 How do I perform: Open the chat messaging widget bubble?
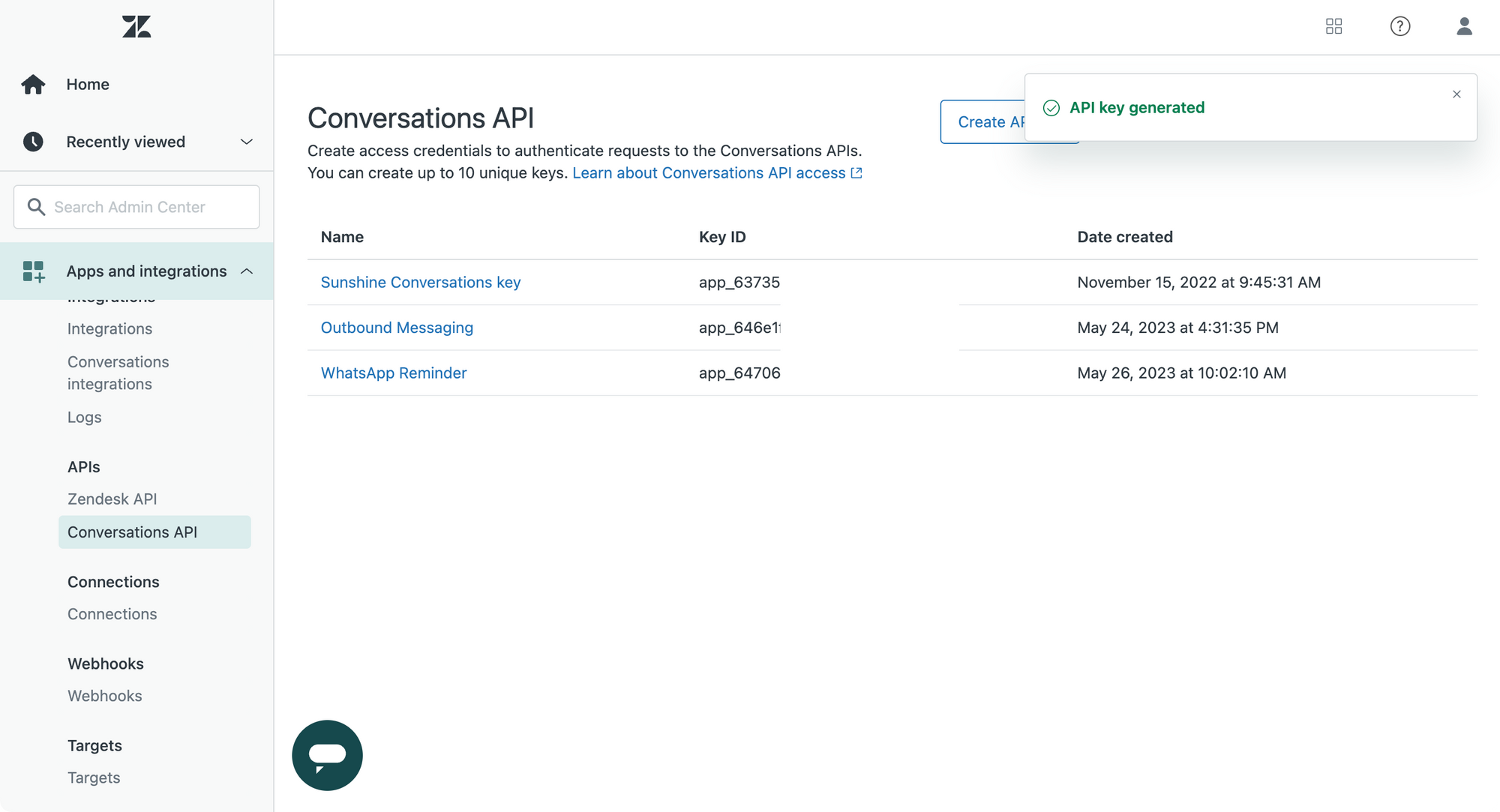[x=327, y=755]
